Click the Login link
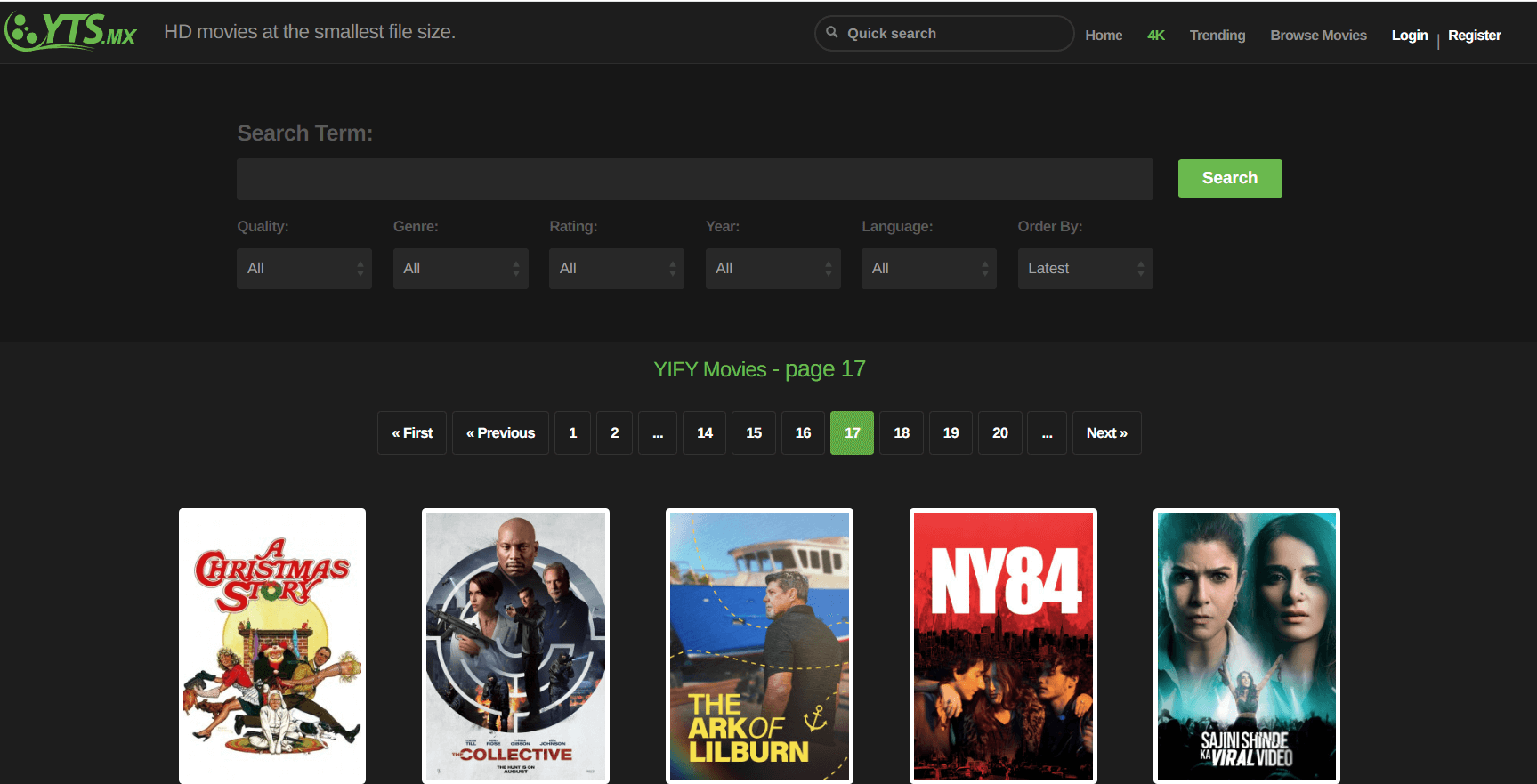The width and height of the screenshot is (1537, 784). (x=1409, y=36)
